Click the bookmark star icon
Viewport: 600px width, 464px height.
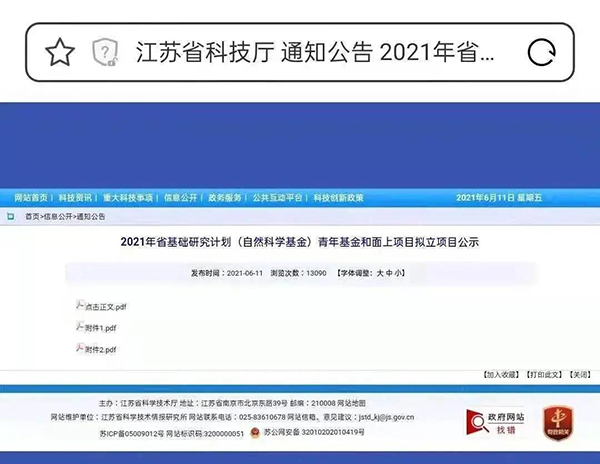60,51
